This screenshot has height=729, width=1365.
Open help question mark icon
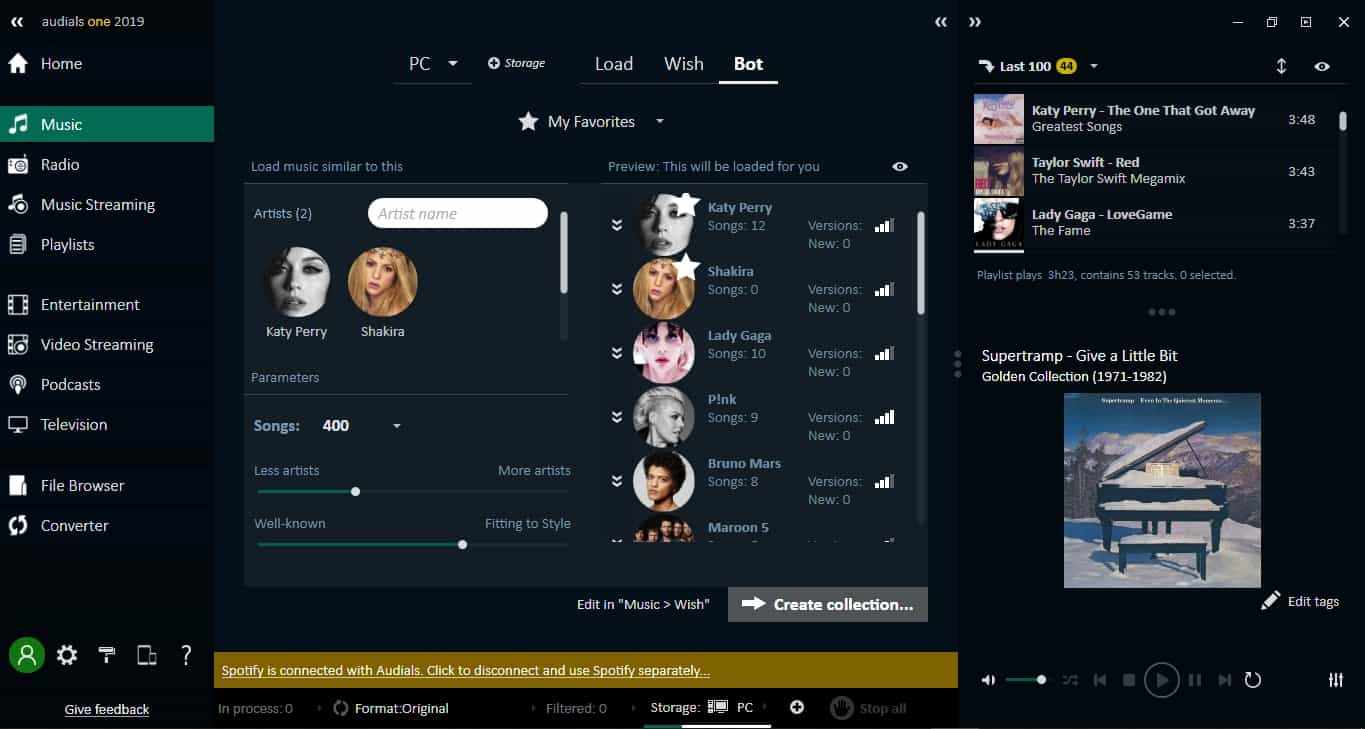coord(186,655)
